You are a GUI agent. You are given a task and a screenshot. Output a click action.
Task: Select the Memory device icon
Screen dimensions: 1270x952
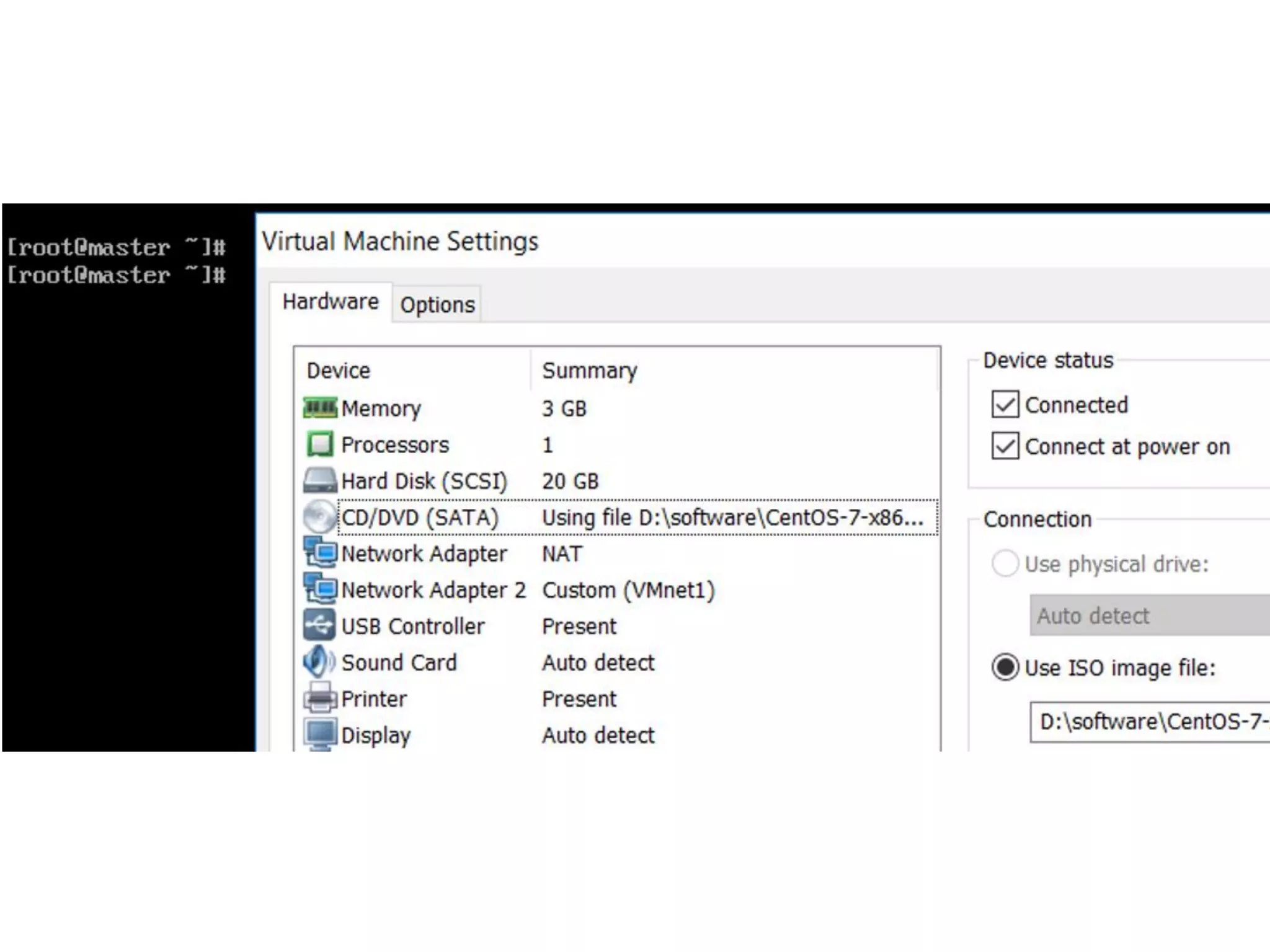tap(320, 408)
